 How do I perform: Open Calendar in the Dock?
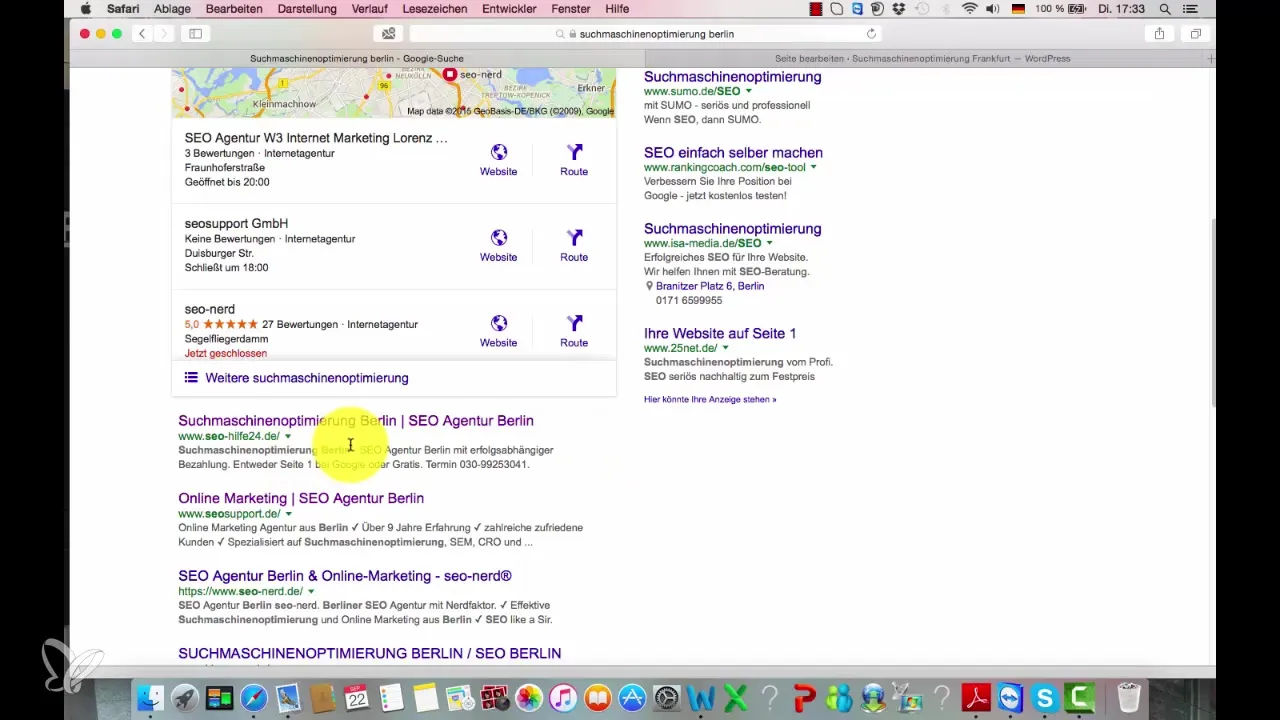[x=357, y=697]
